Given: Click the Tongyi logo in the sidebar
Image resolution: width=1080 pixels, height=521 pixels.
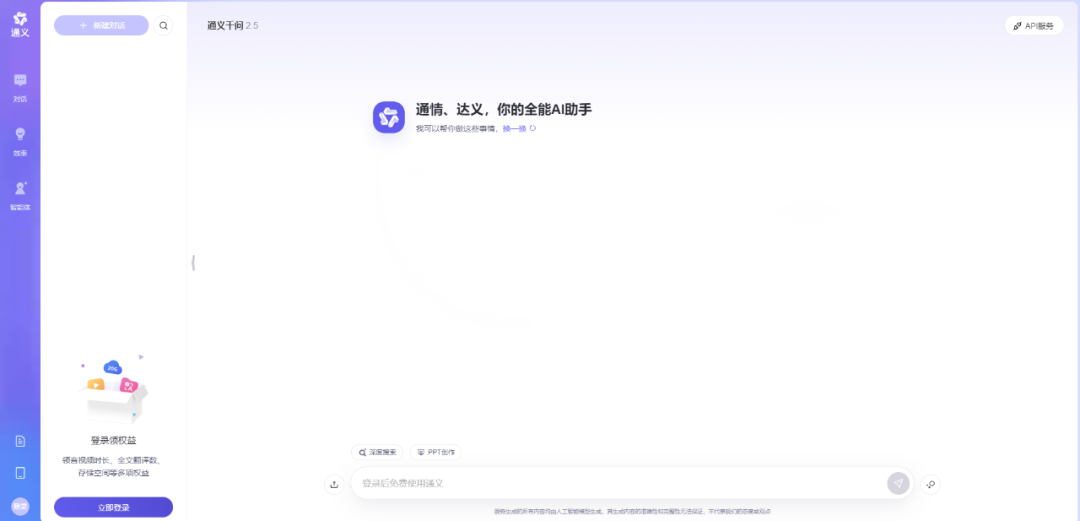Looking at the screenshot, I should click(x=20, y=24).
